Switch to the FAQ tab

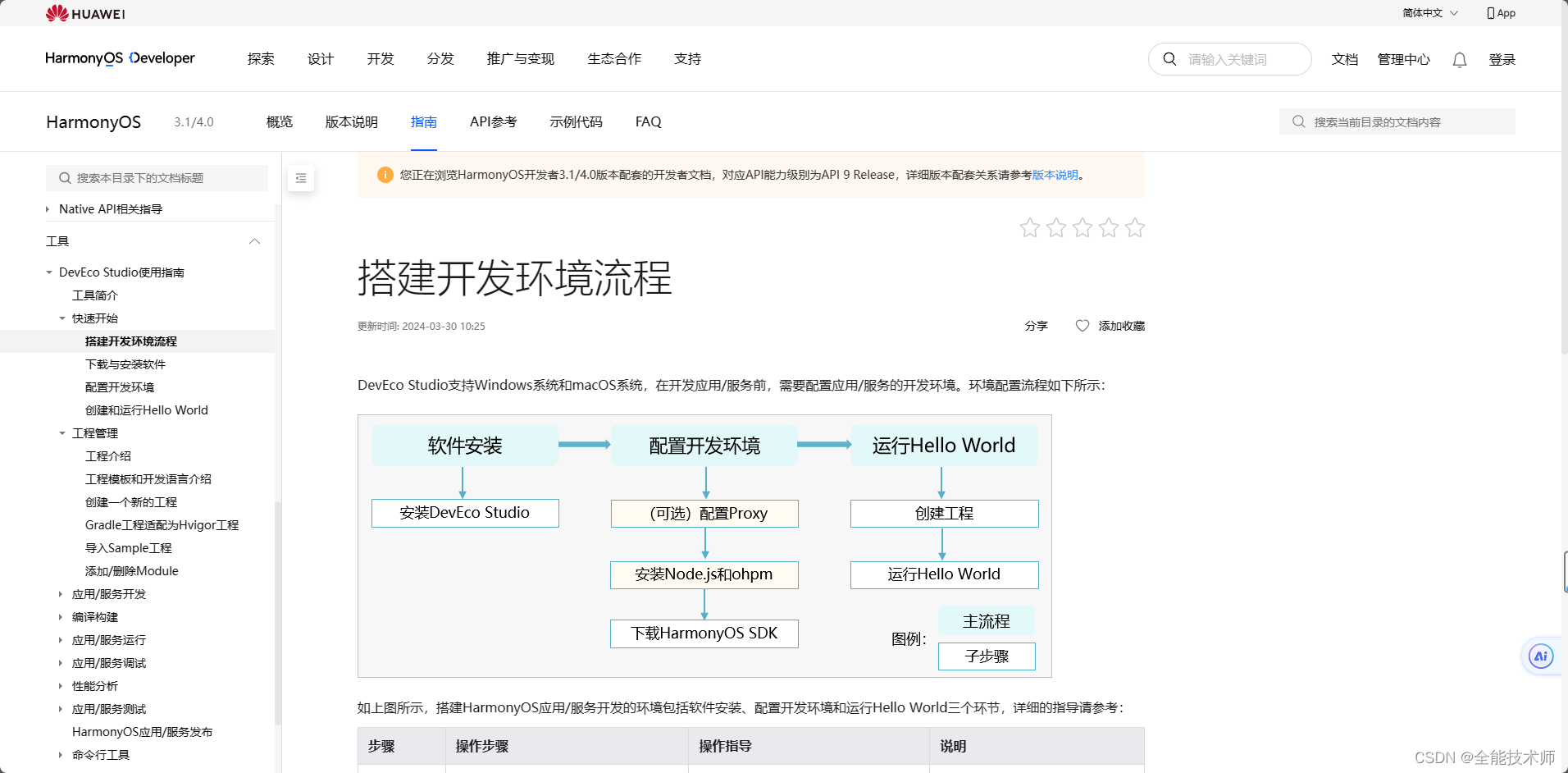pos(649,121)
